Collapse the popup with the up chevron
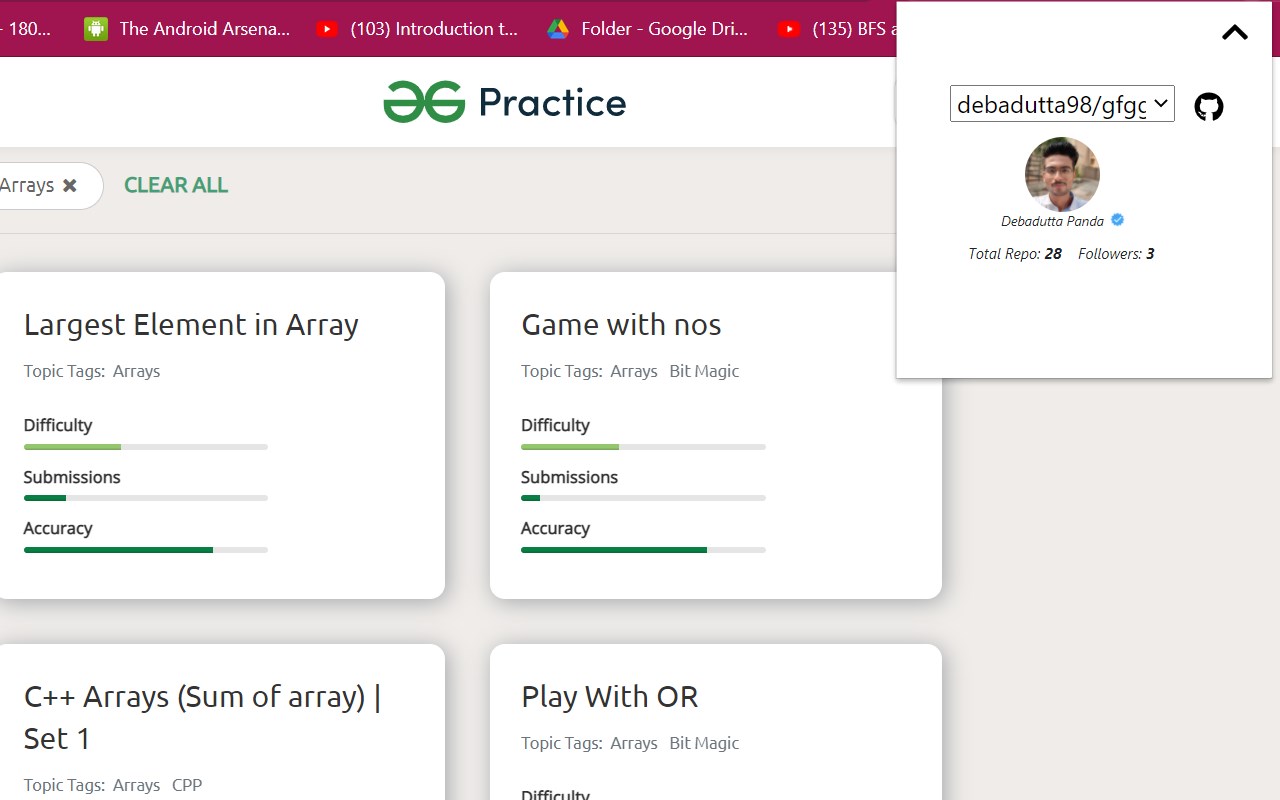Viewport: 1280px width, 800px height. (x=1235, y=33)
